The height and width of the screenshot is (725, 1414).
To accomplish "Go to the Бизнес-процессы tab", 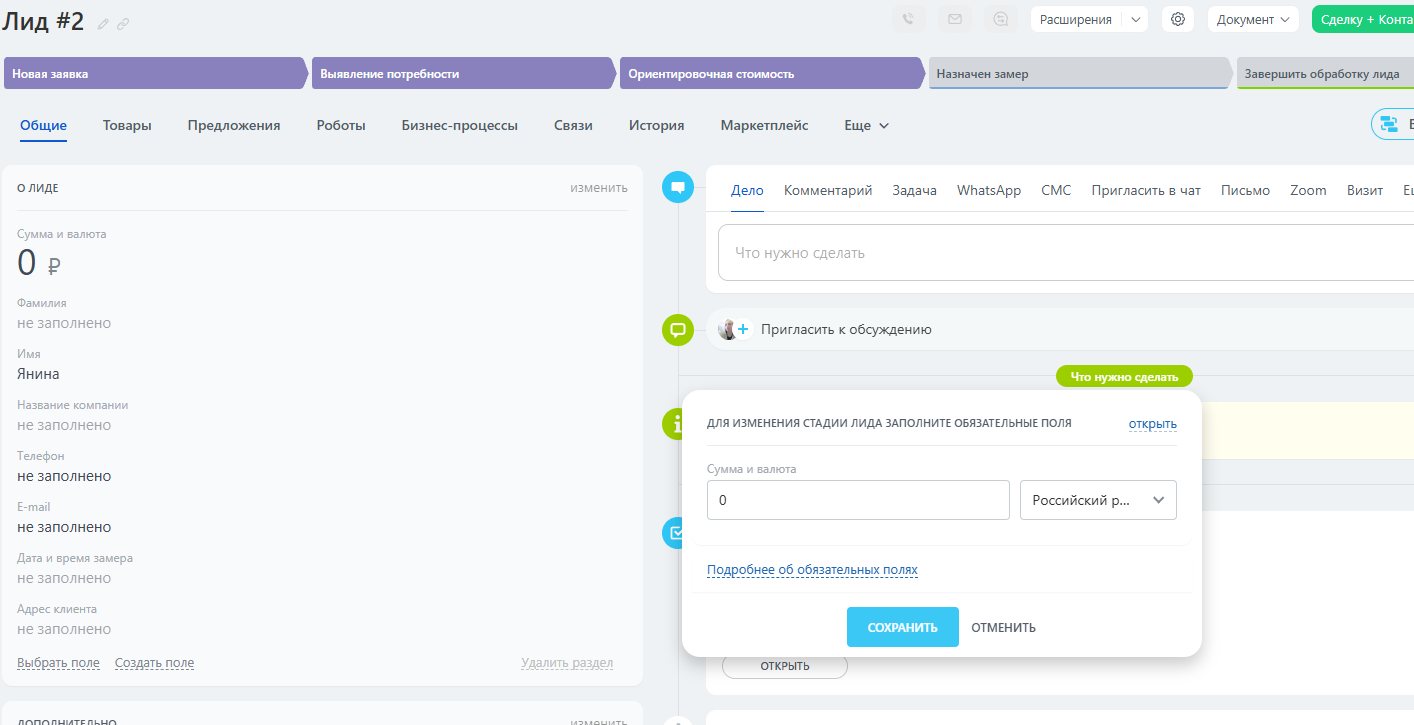I will coord(460,126).
